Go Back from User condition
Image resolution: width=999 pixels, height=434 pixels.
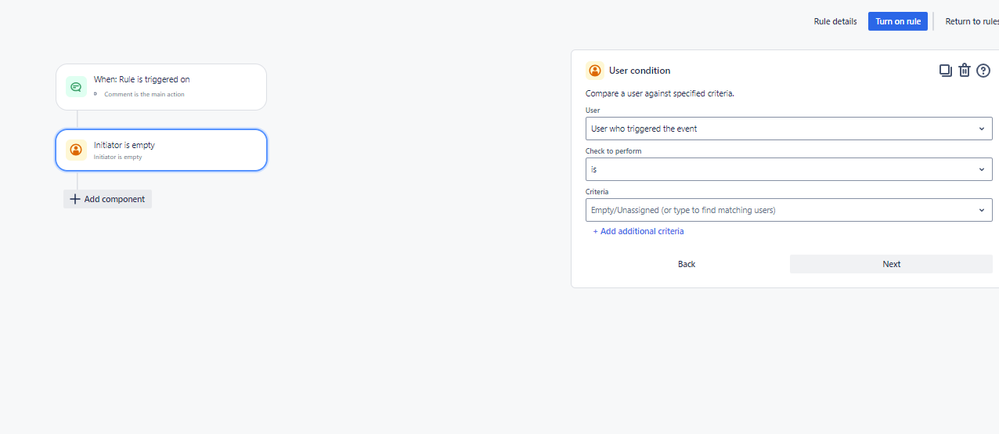pos(686,264)
